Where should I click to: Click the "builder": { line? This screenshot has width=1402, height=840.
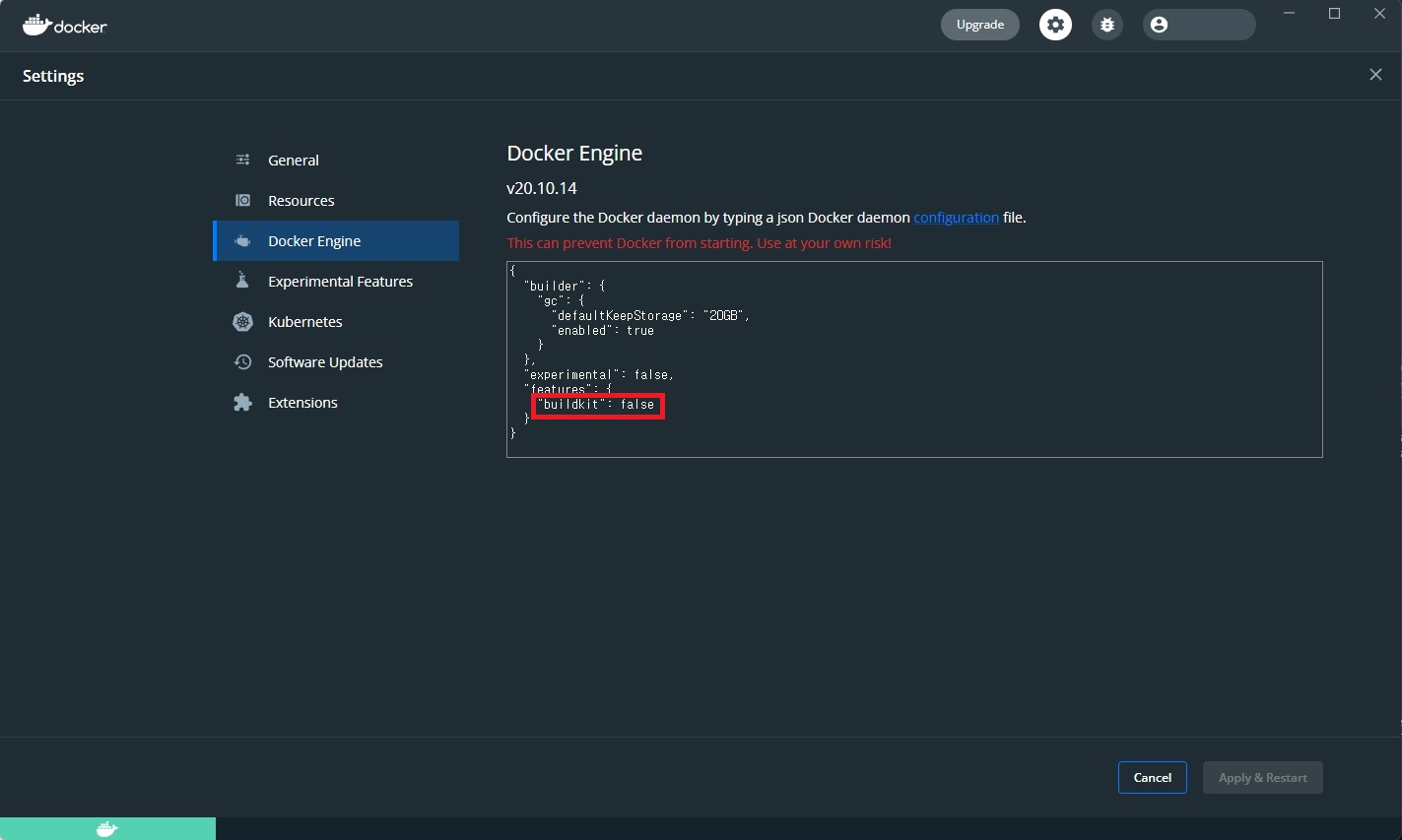tap(565, 287)
